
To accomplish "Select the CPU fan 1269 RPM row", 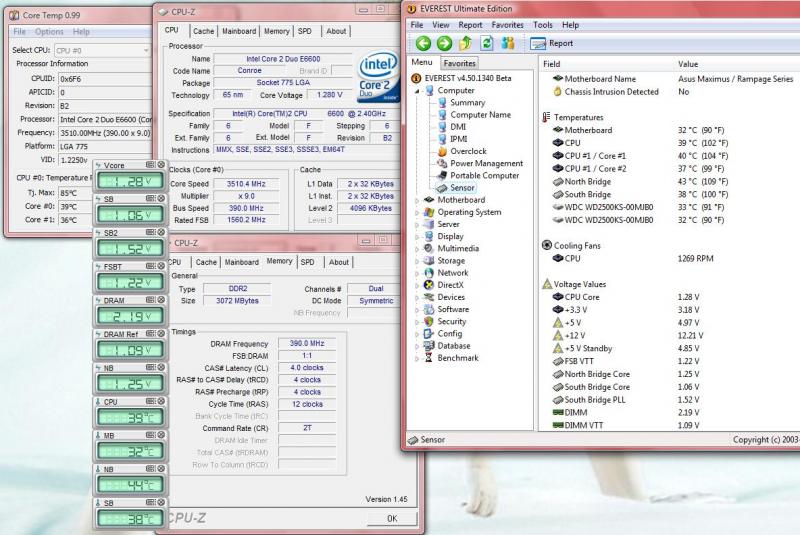I will click(668, 259).
